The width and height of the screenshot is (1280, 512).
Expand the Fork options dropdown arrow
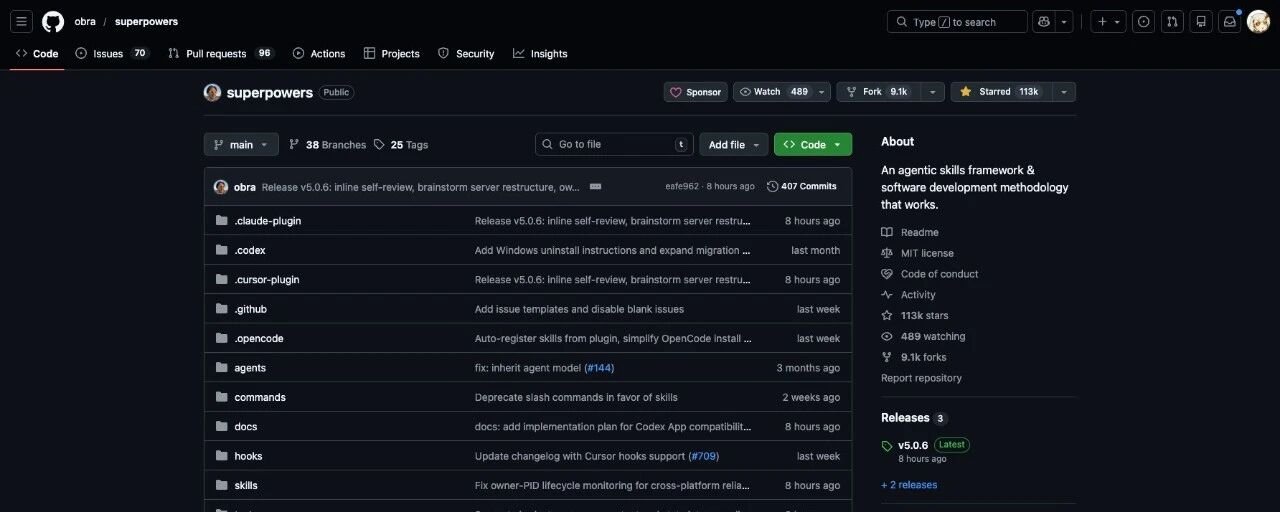pyautogui.click(x=934, y=92)
